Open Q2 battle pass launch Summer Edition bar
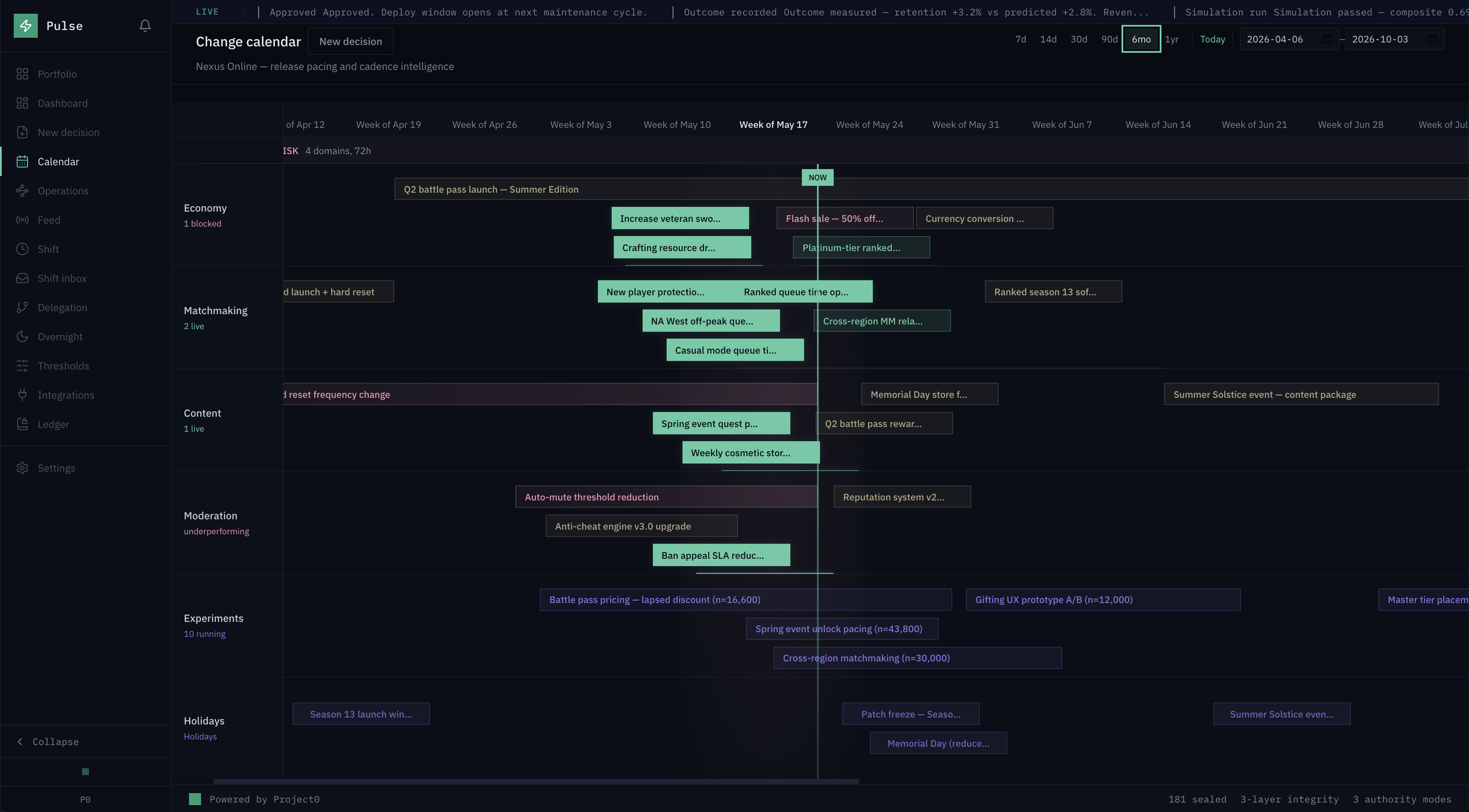 (x=932, y=189)
